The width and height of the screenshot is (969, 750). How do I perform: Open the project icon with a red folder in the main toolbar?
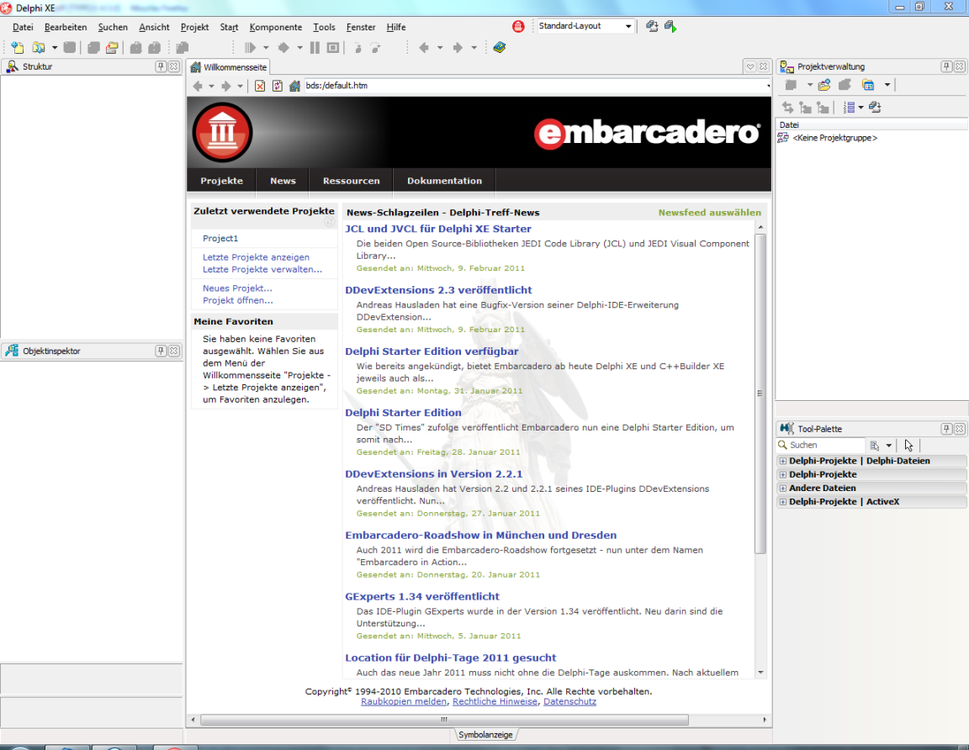pos(112,48)
